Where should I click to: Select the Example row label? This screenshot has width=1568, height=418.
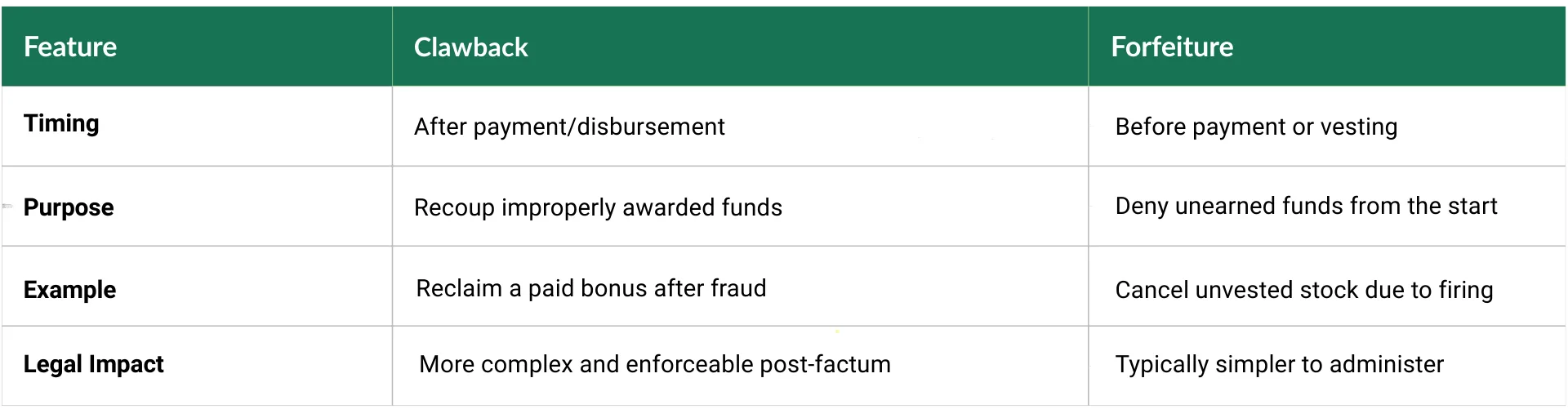coord(70,290)
